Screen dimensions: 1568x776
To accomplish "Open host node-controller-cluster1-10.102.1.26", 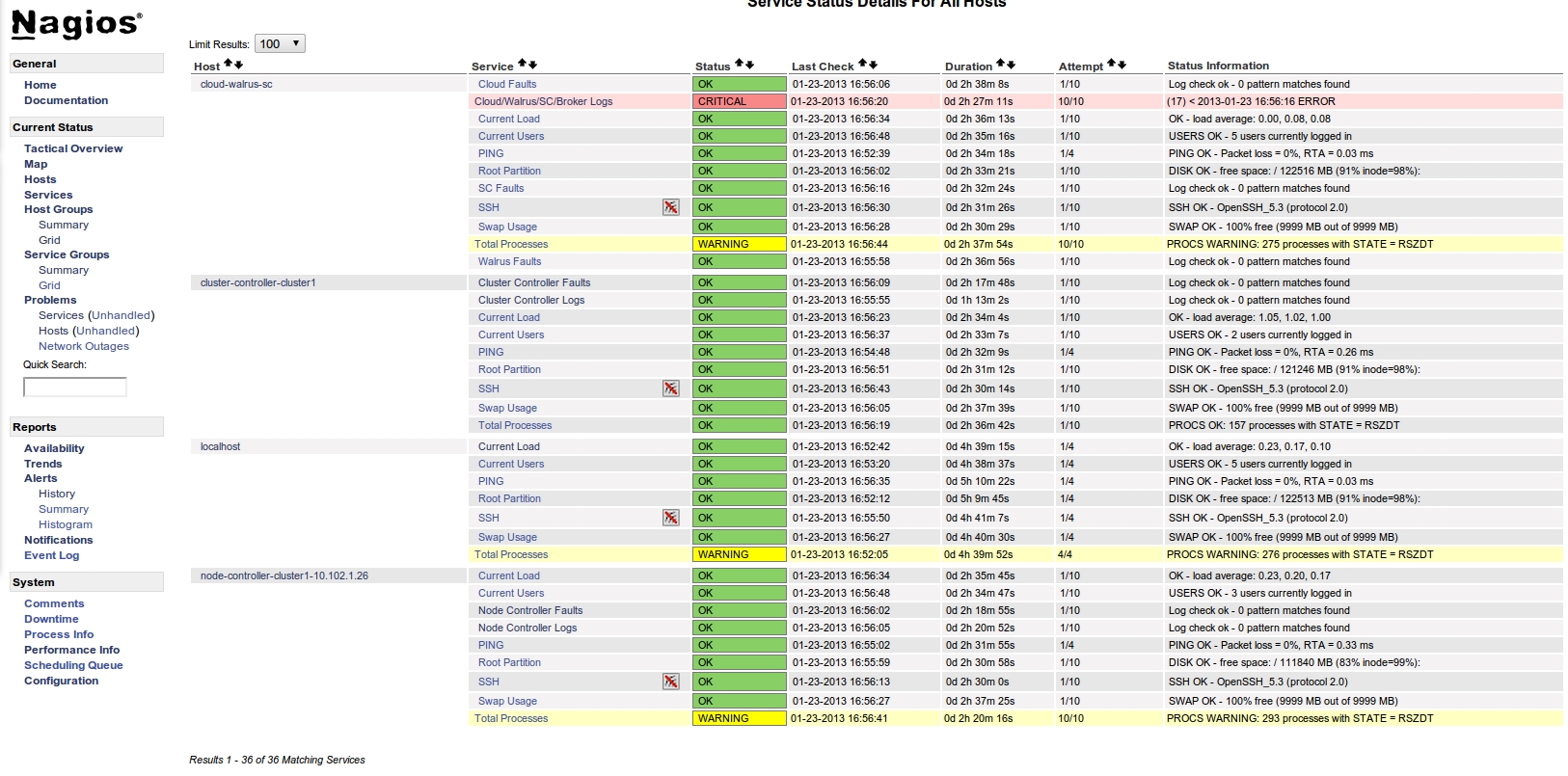I will pyautogui.click(x=284, y=575).
